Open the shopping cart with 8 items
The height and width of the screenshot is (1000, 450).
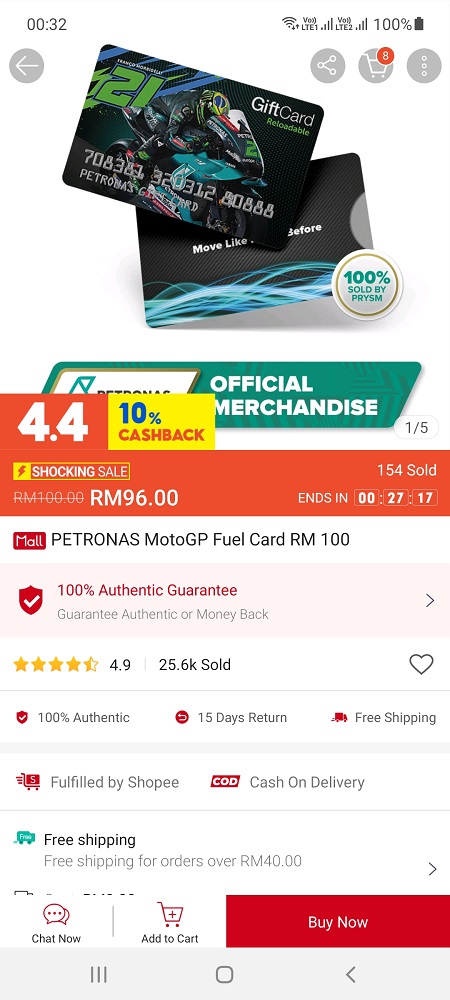(375, 66)
